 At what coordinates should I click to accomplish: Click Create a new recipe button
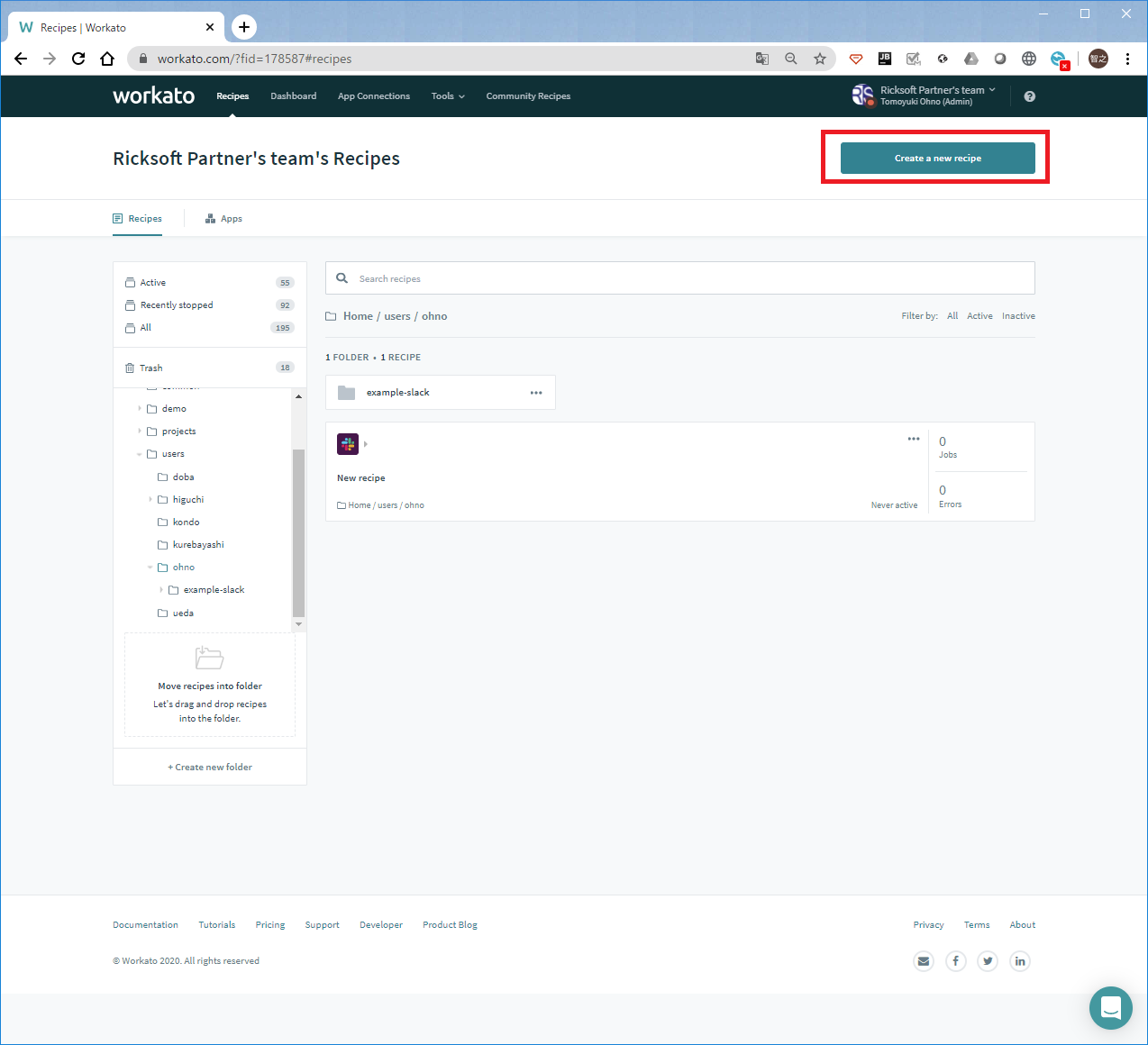[938, 159]
